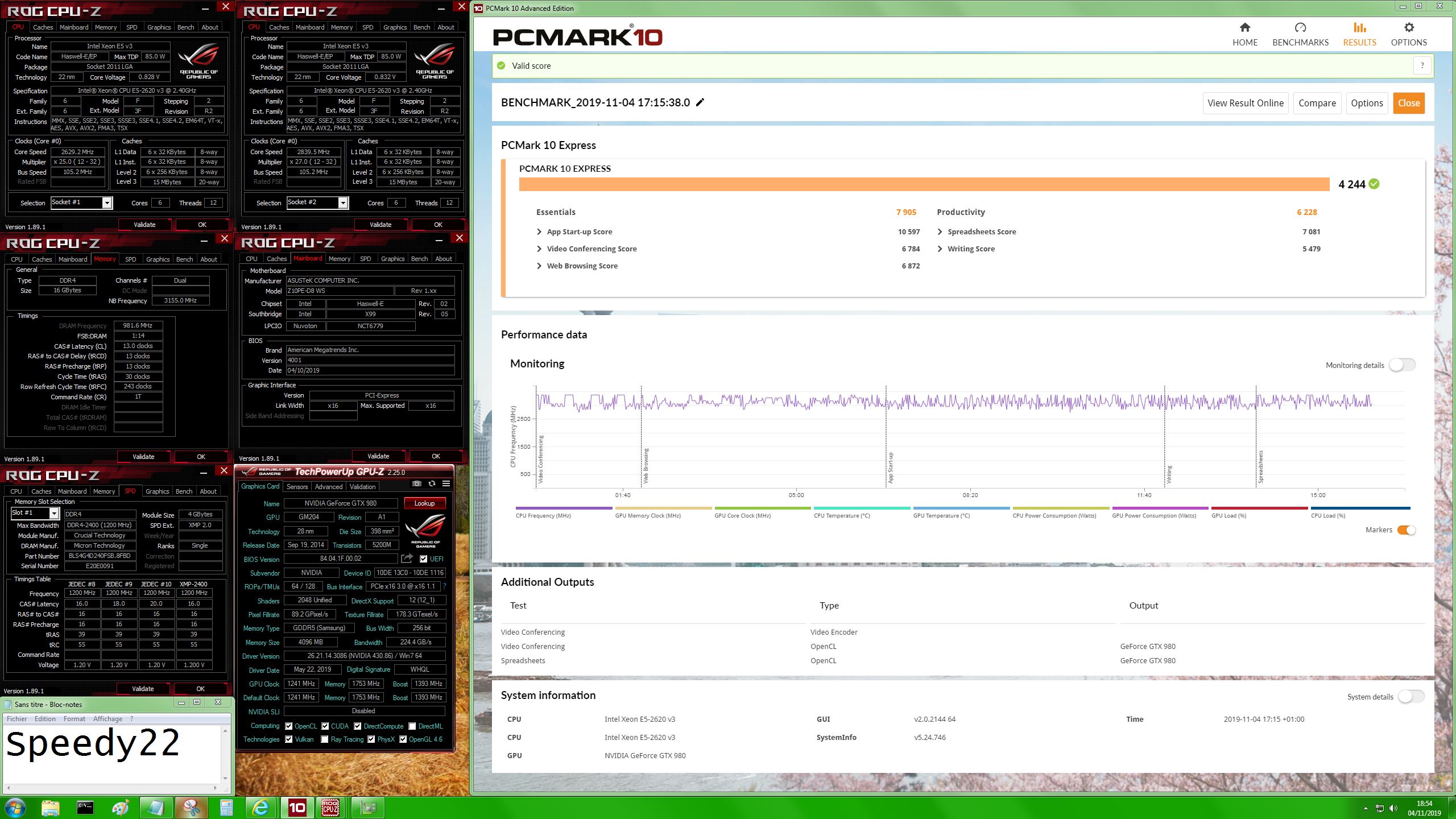
Task: Open Internet Explorer from taskbar
Action: (261, 808)
